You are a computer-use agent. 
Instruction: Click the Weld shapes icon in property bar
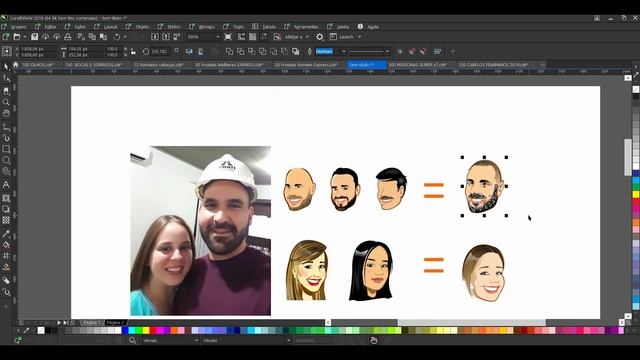point(229,51)
